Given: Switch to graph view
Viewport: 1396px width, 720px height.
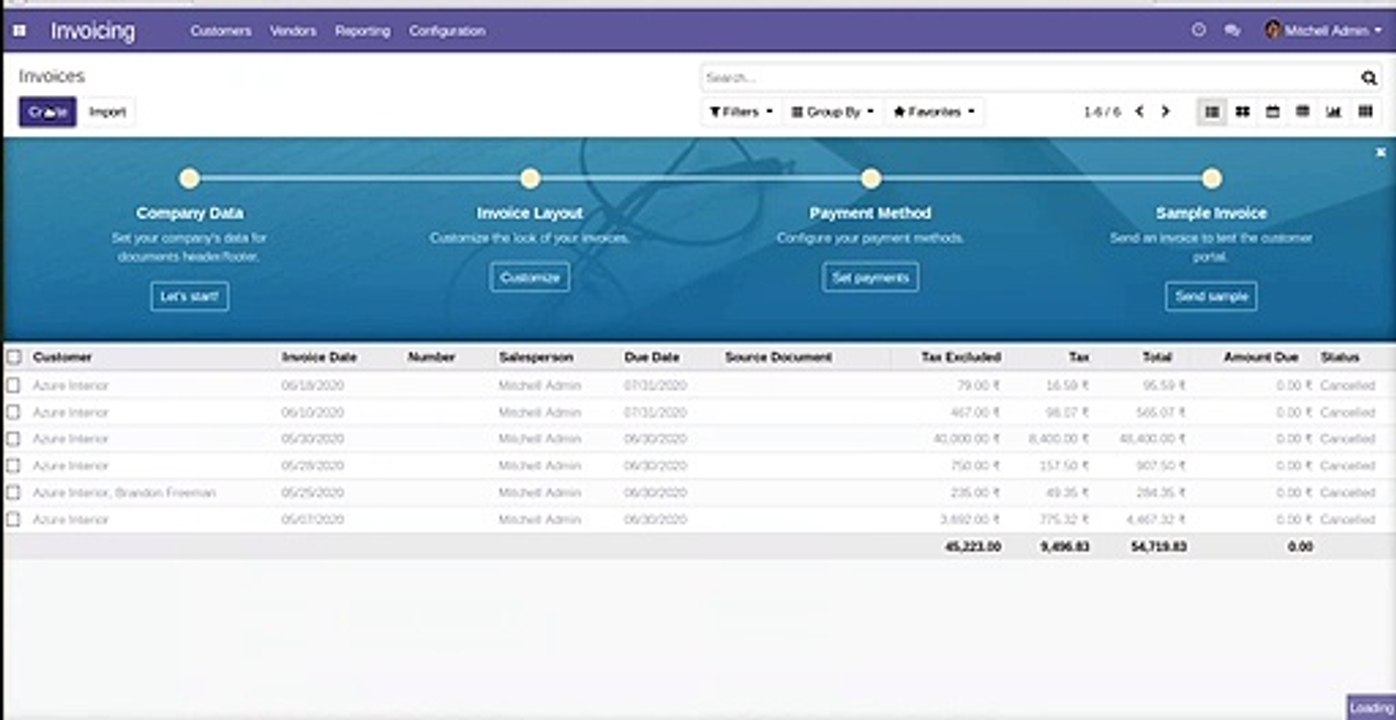Looking at the screenshot, I should pyautogui.click(x=1333, y=112).
